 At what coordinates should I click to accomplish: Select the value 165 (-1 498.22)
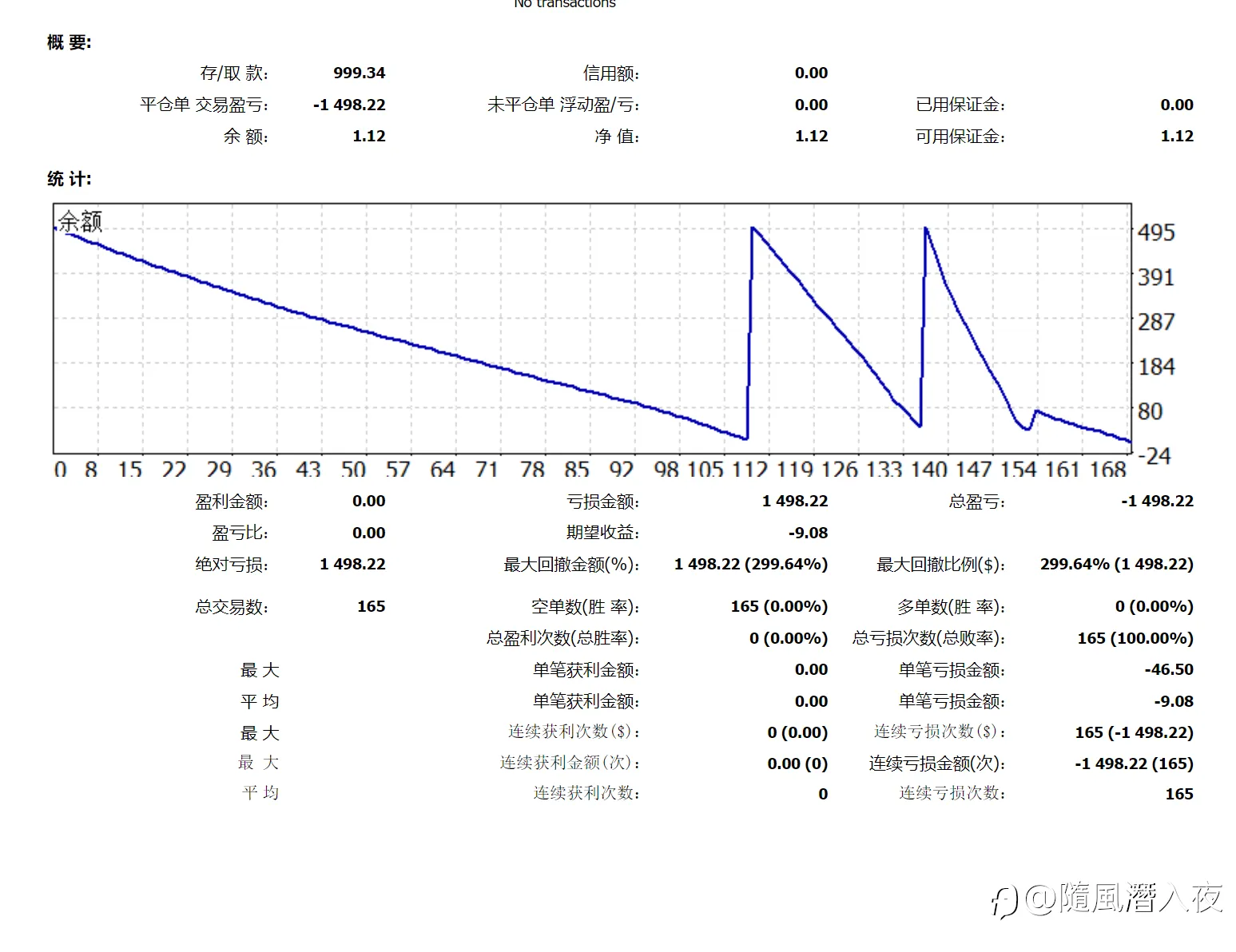click(1135, 732)
